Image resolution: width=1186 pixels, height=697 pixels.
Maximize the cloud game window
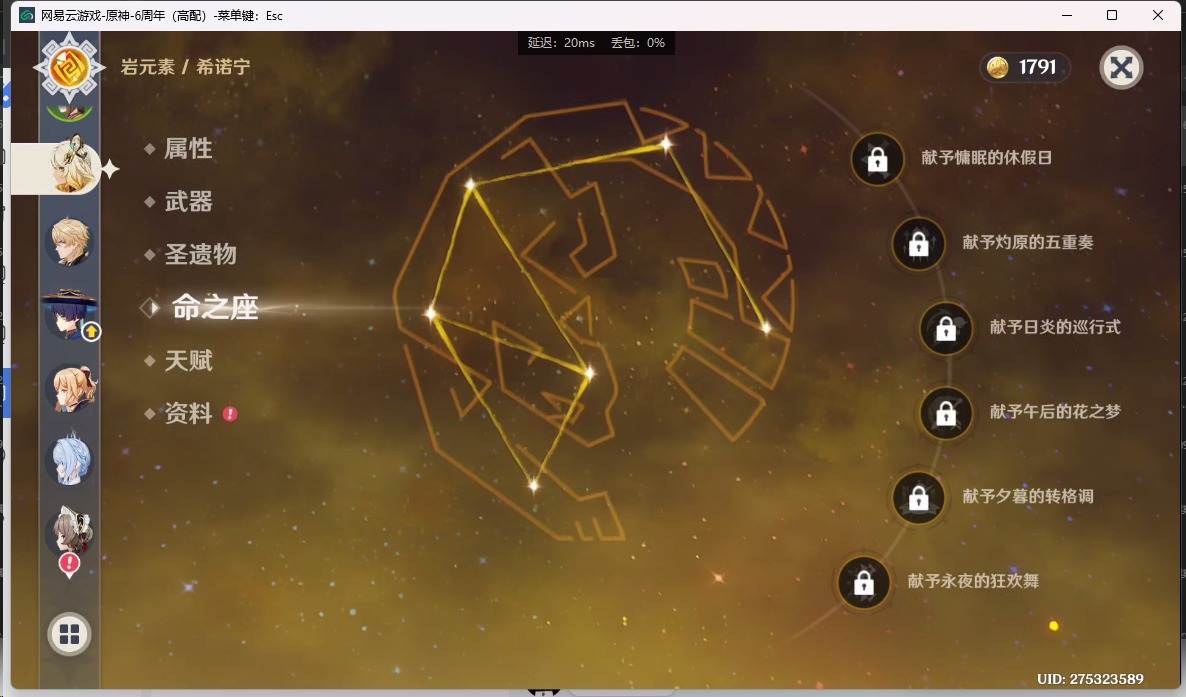pos(1112,15)
